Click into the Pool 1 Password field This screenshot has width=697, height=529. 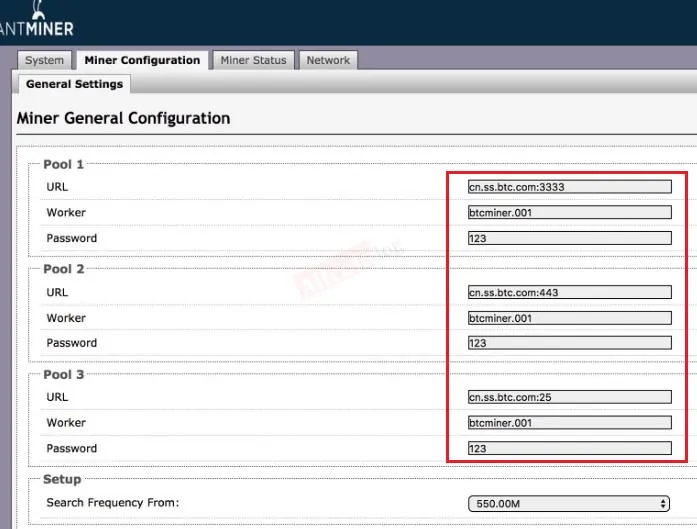[569, 238]
